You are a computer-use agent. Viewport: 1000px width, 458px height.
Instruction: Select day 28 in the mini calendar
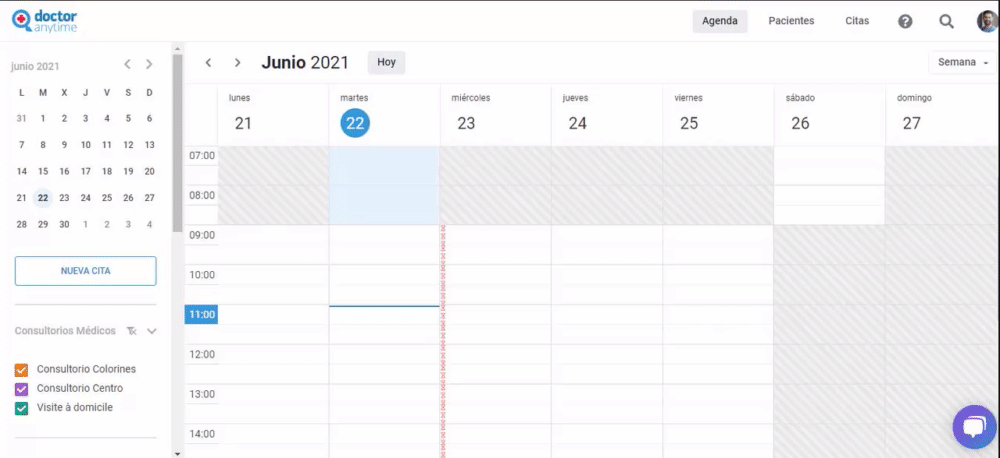point(22,225)
